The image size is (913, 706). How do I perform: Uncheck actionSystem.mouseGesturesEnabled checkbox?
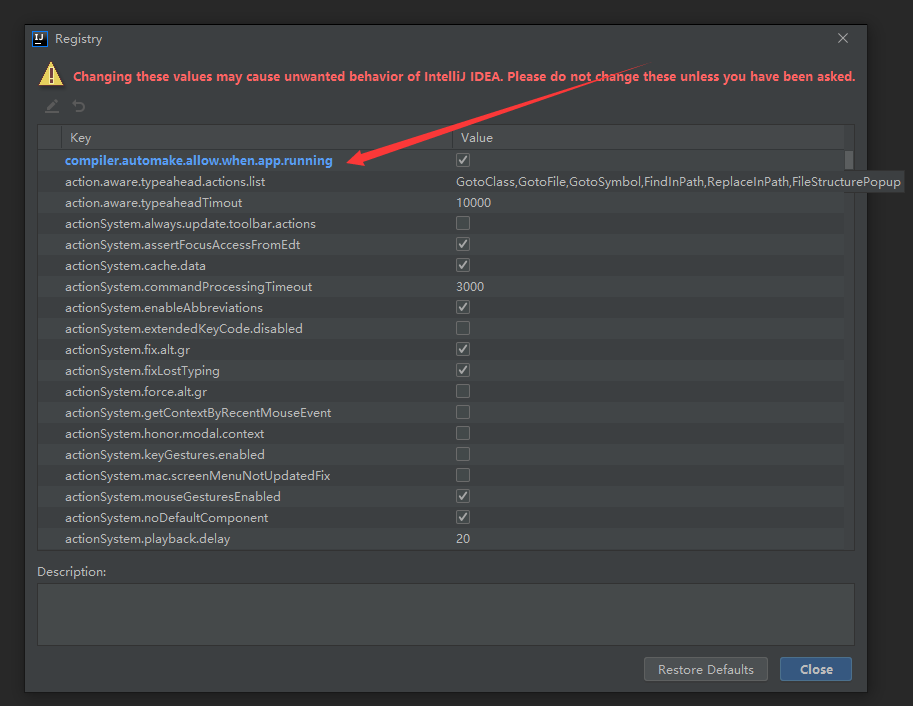click(x=463, y=496)
